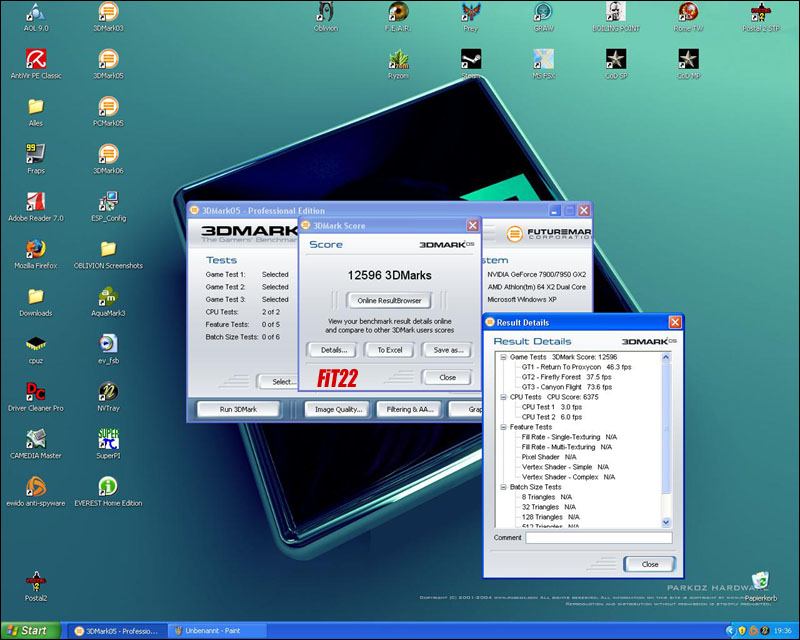Collapse the Batch Size Tests node
The height and width of the screenshot is (640, 800).
coord(503,487)
